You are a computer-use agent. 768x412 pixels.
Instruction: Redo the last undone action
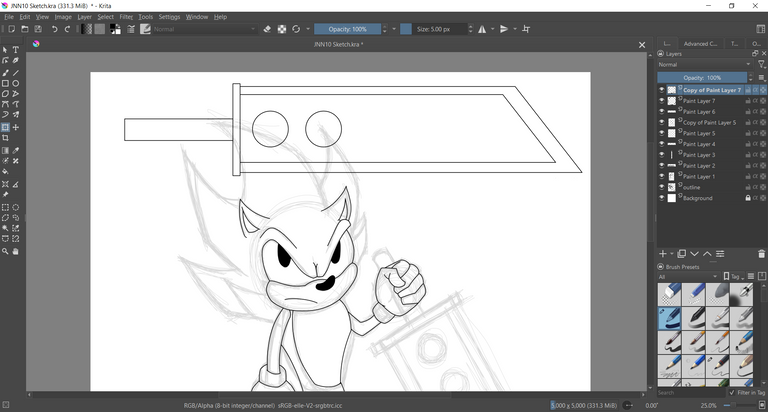click(68, 29)
